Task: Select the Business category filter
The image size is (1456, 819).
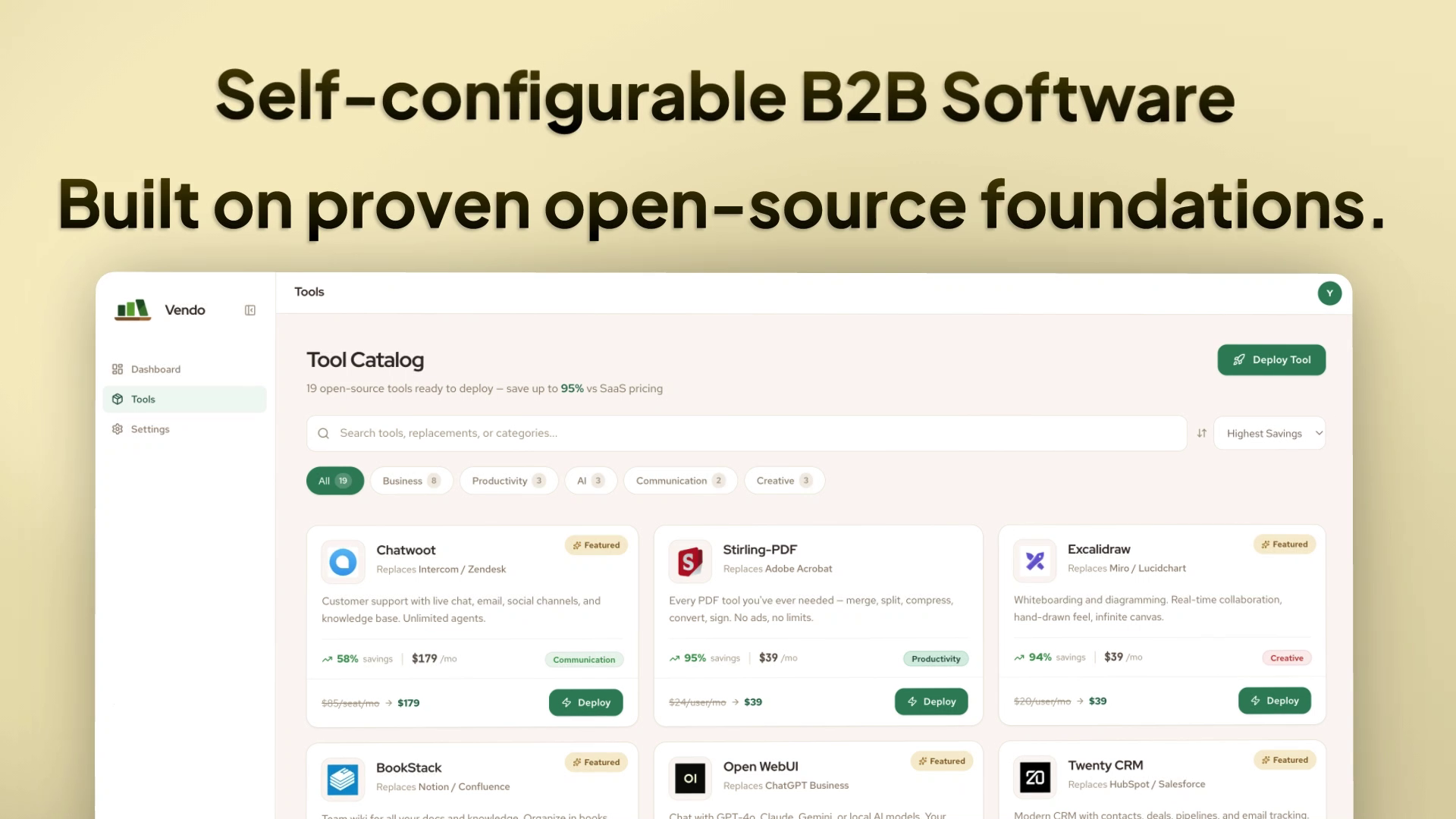Action: tap(411, 481)
